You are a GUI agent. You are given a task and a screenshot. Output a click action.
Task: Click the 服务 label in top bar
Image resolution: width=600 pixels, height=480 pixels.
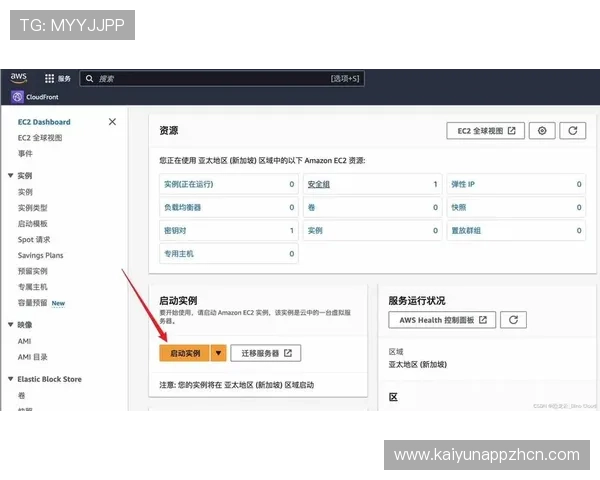pyautogui.click(x=64, y=78)
